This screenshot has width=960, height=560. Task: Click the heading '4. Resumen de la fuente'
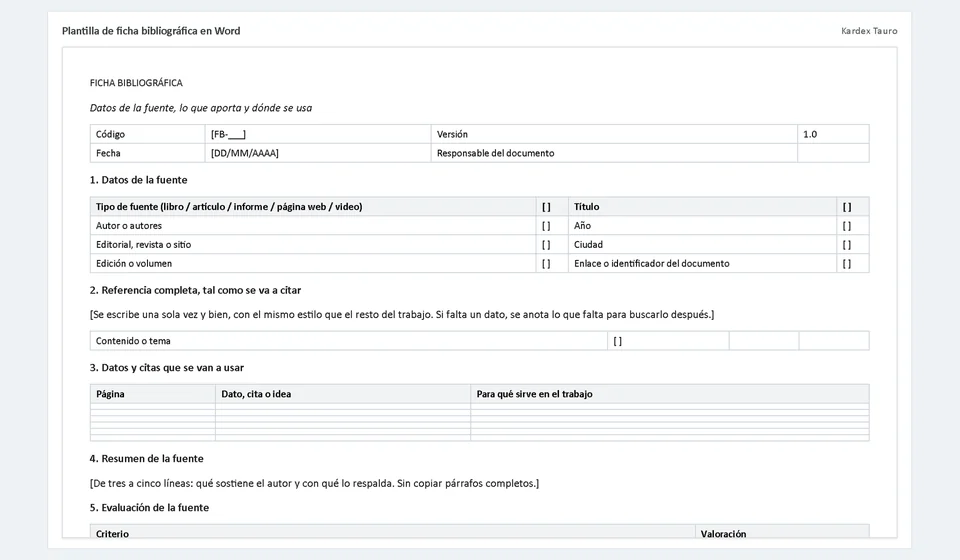(x=146, y=458)
